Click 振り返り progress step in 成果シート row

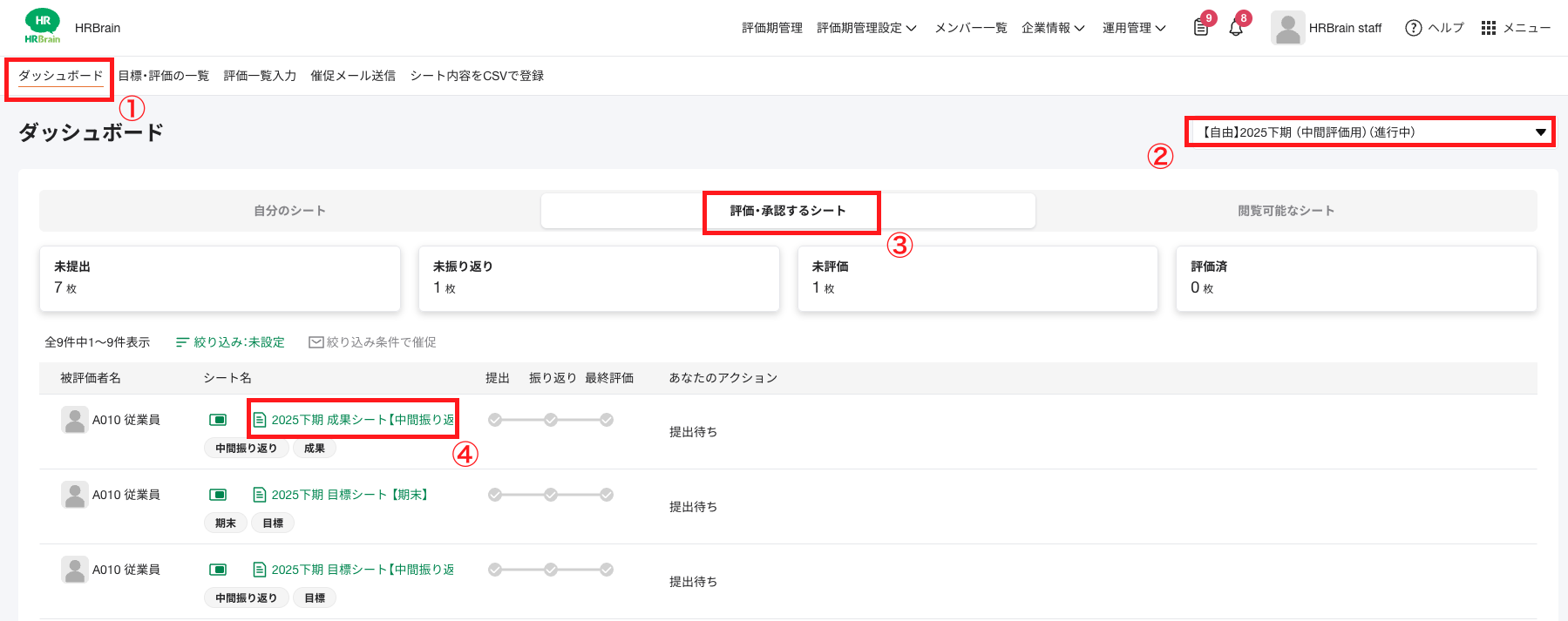click(x=551, y=420)
